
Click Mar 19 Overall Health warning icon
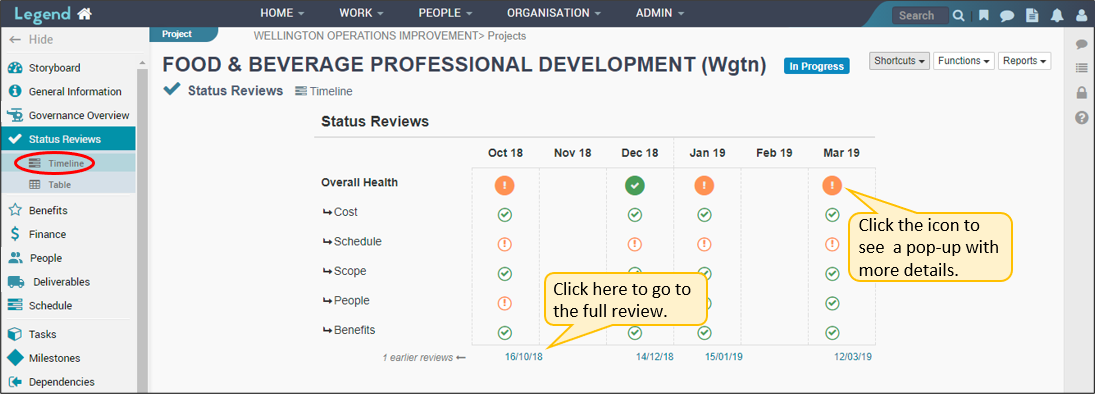tap(832, 185)
